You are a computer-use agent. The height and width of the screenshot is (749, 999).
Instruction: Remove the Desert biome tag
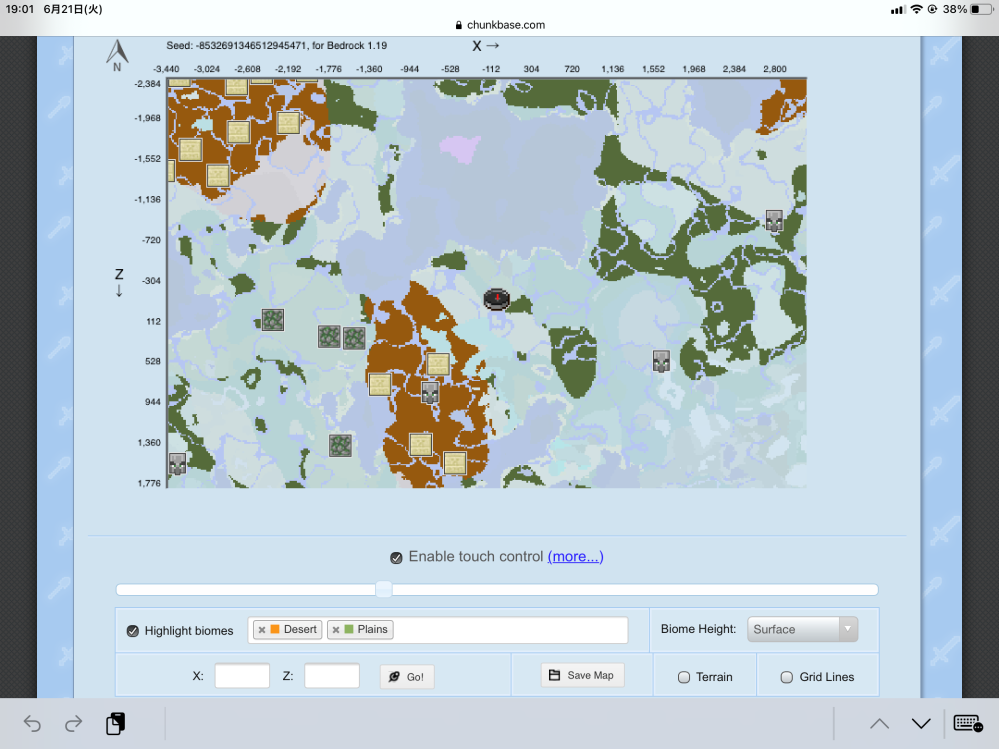tap(262, 630)
